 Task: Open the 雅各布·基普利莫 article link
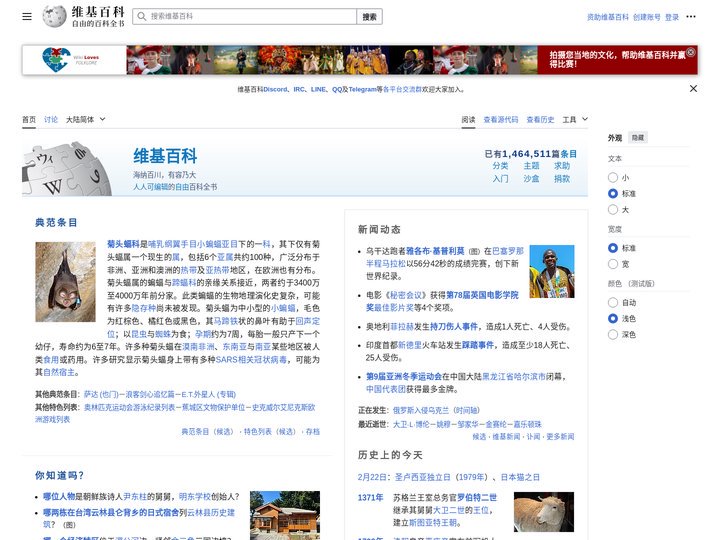(435, 251)
